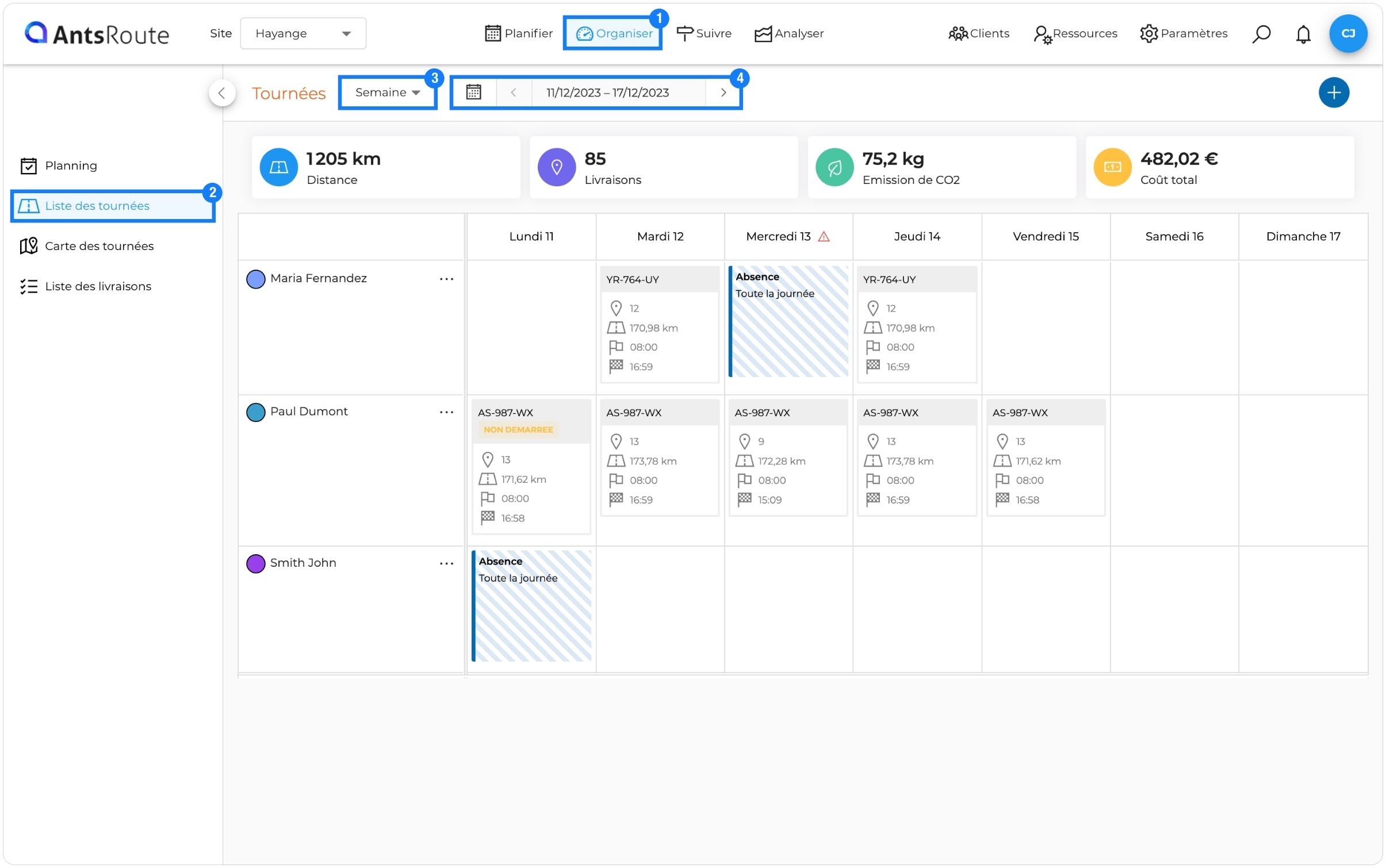Open the CJ user avatar menu
Image resolution: width=1386 pixels, height=868 pixels.
click(1347, 33)
